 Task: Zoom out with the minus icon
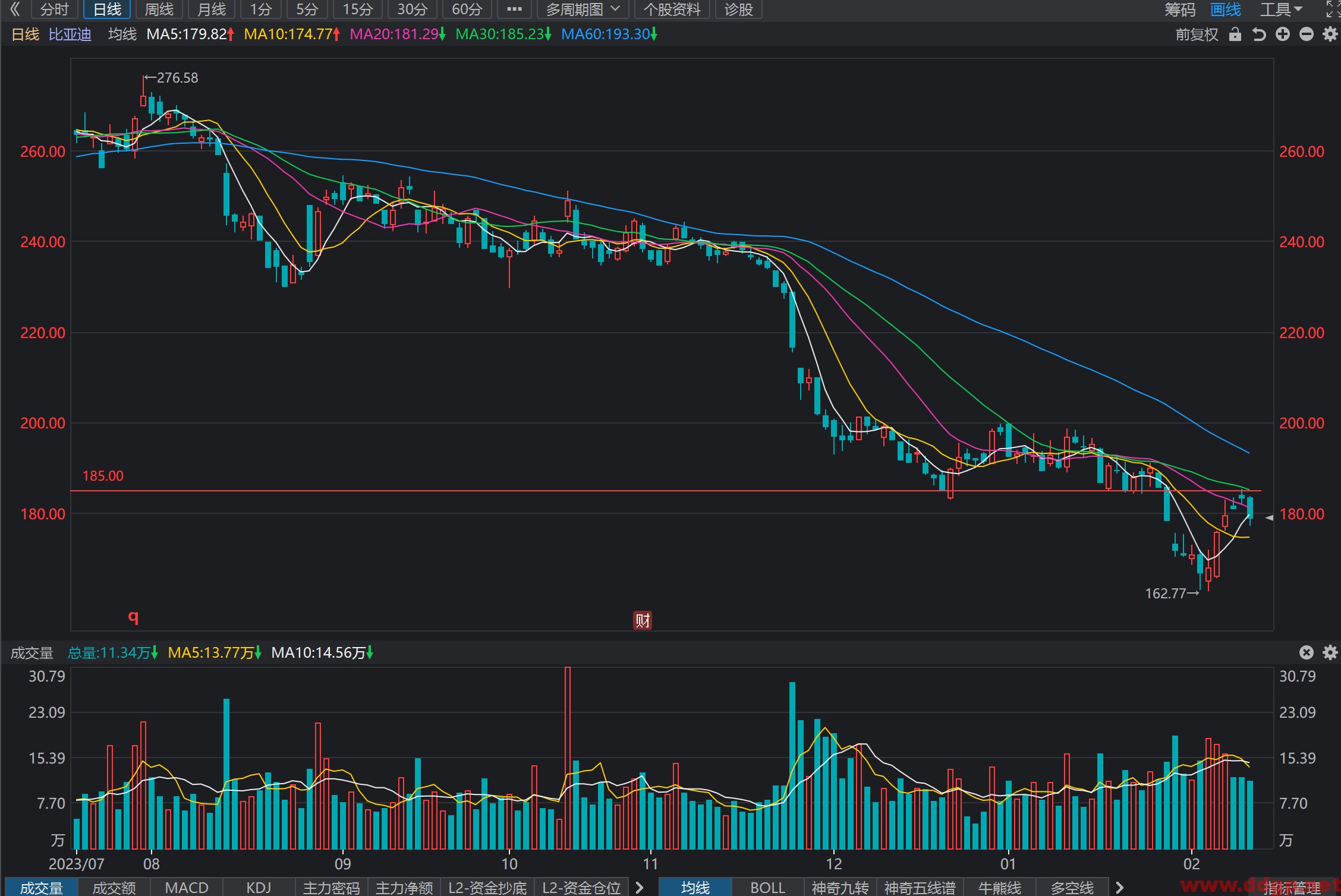(x=1306, y=34)
